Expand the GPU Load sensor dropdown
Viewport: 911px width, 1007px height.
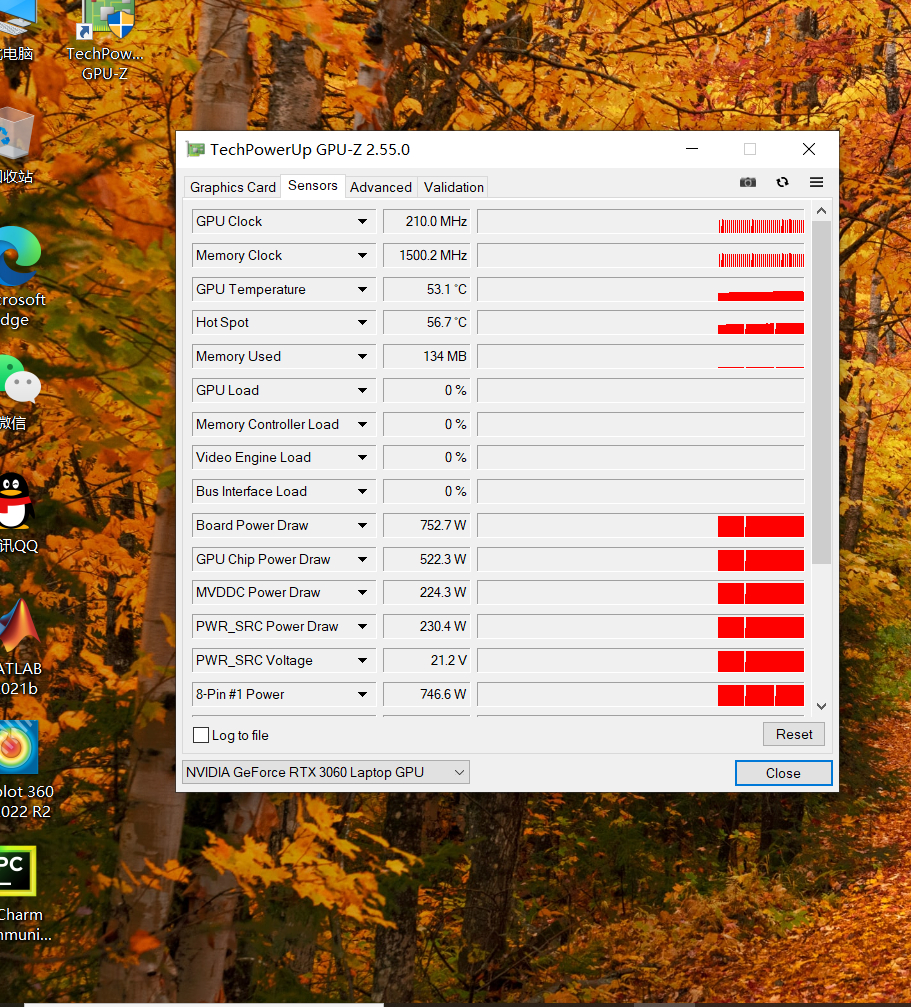[x=362, y=390]
